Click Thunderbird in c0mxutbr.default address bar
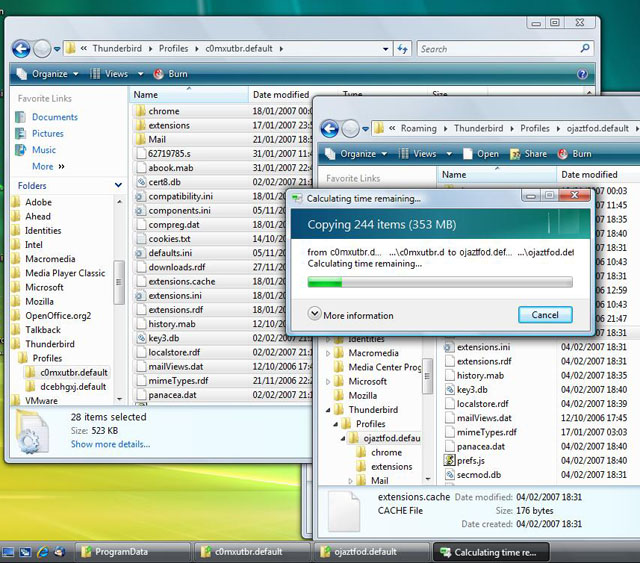The height and width of the screenshot is (563, 640). click(117, 49)
